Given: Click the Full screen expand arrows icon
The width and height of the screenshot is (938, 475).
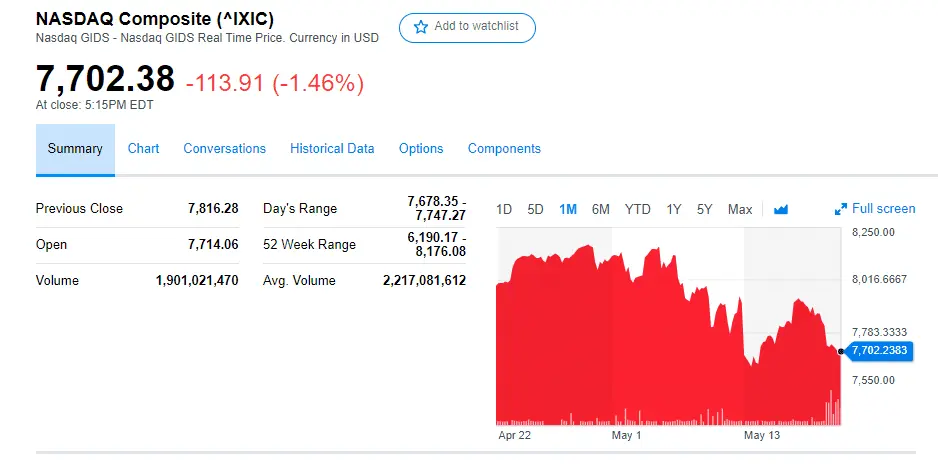Looking at the screenshot, I should [x=841, y=209].
